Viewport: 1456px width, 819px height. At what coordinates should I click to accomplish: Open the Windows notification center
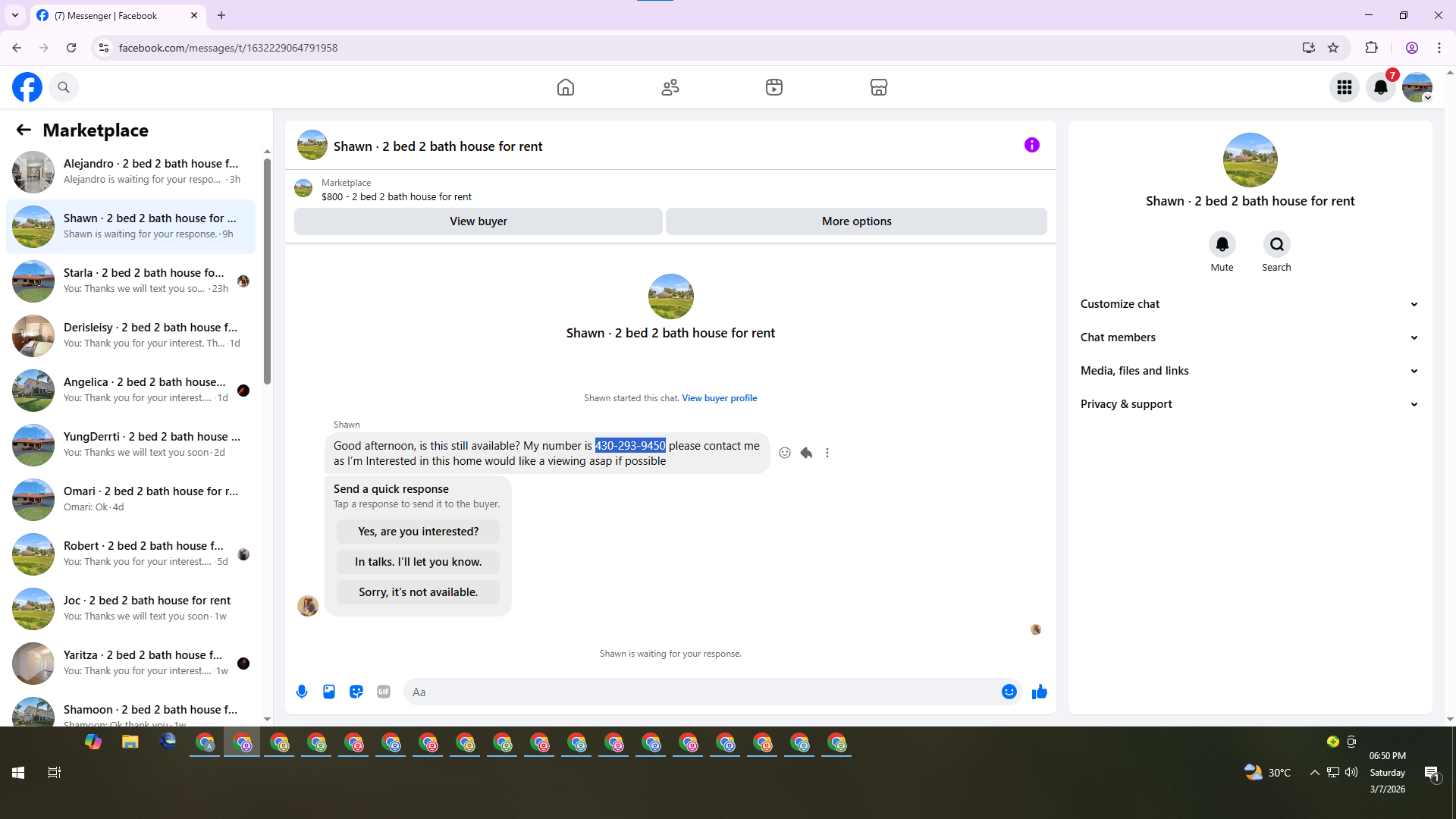tap(1432, 773)
